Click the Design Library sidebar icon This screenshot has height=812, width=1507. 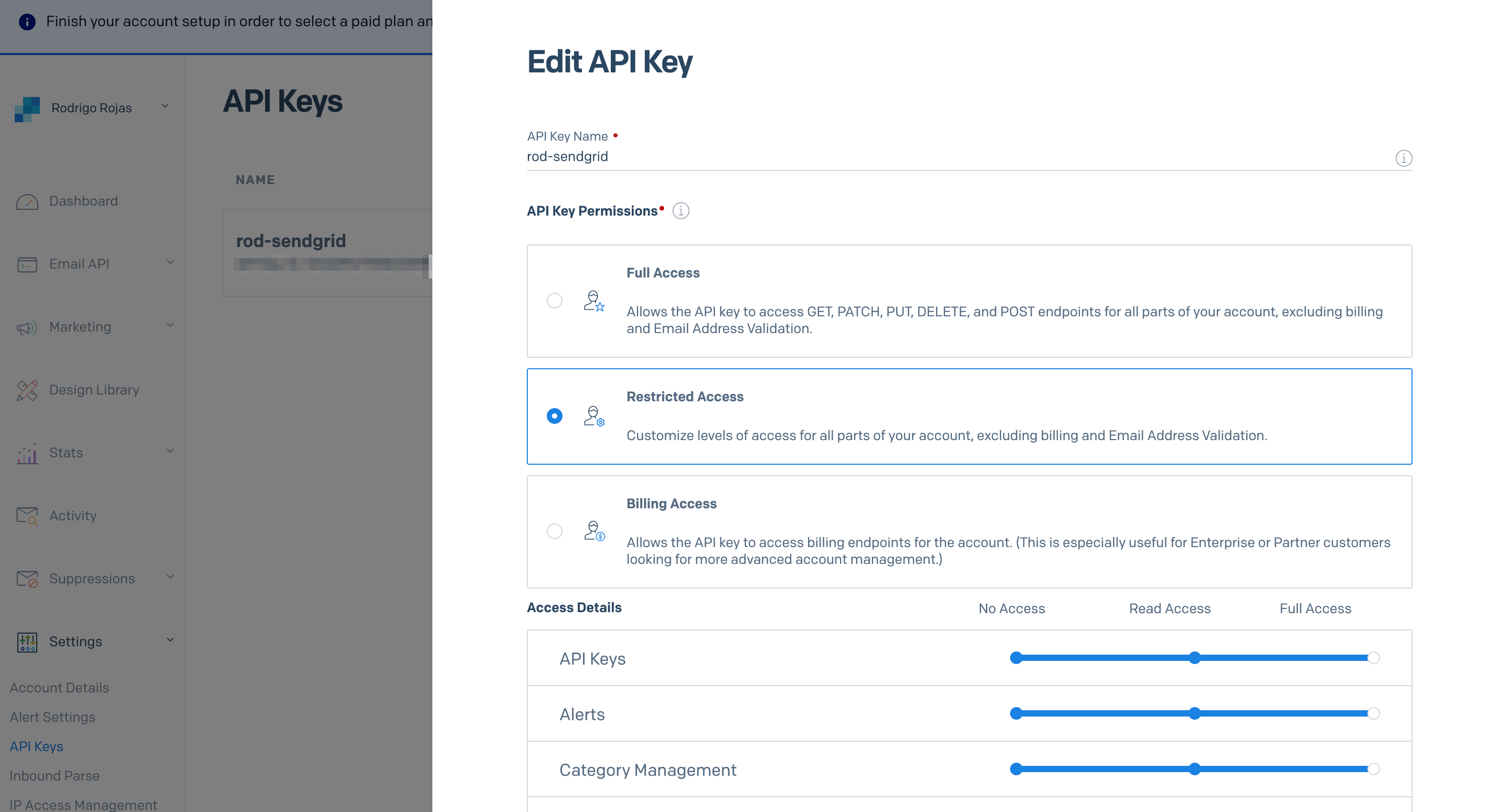pos(27,389)
